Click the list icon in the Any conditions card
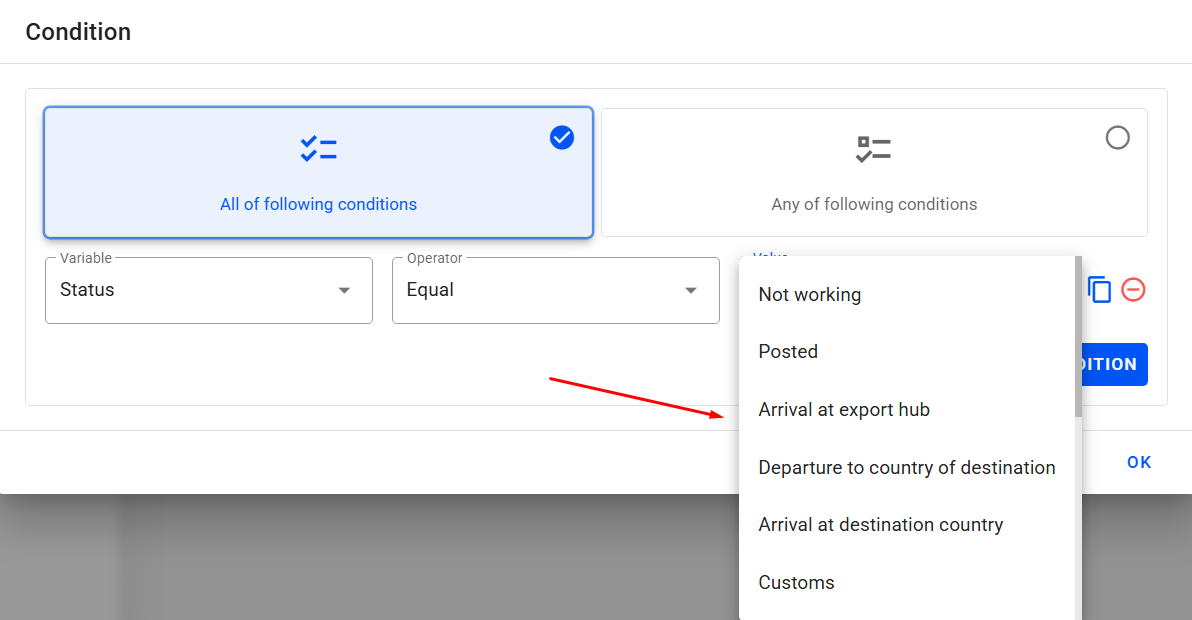The width and height of the screenshot is (1192, 620). [873, 150]
